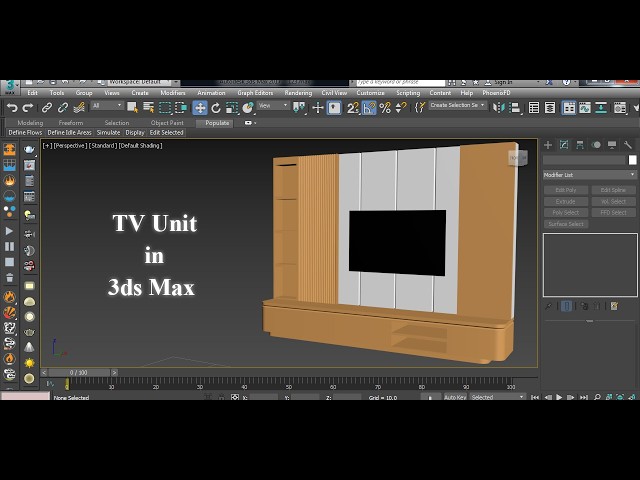640x480 pixels.
Task: Open the Create command panel tab
Action: click(x=548, y=145)
